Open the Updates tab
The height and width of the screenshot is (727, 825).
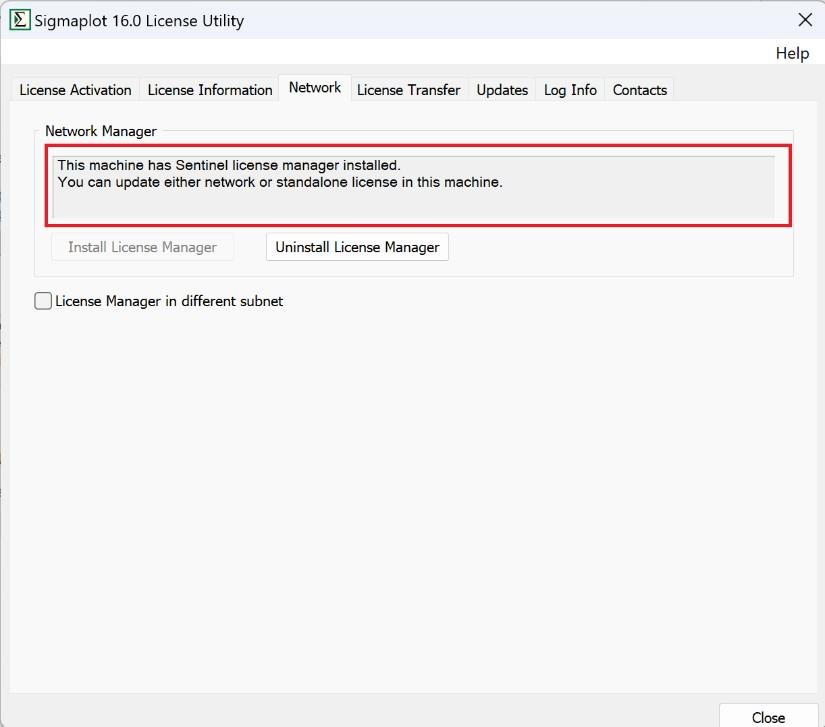click(502, 90)
